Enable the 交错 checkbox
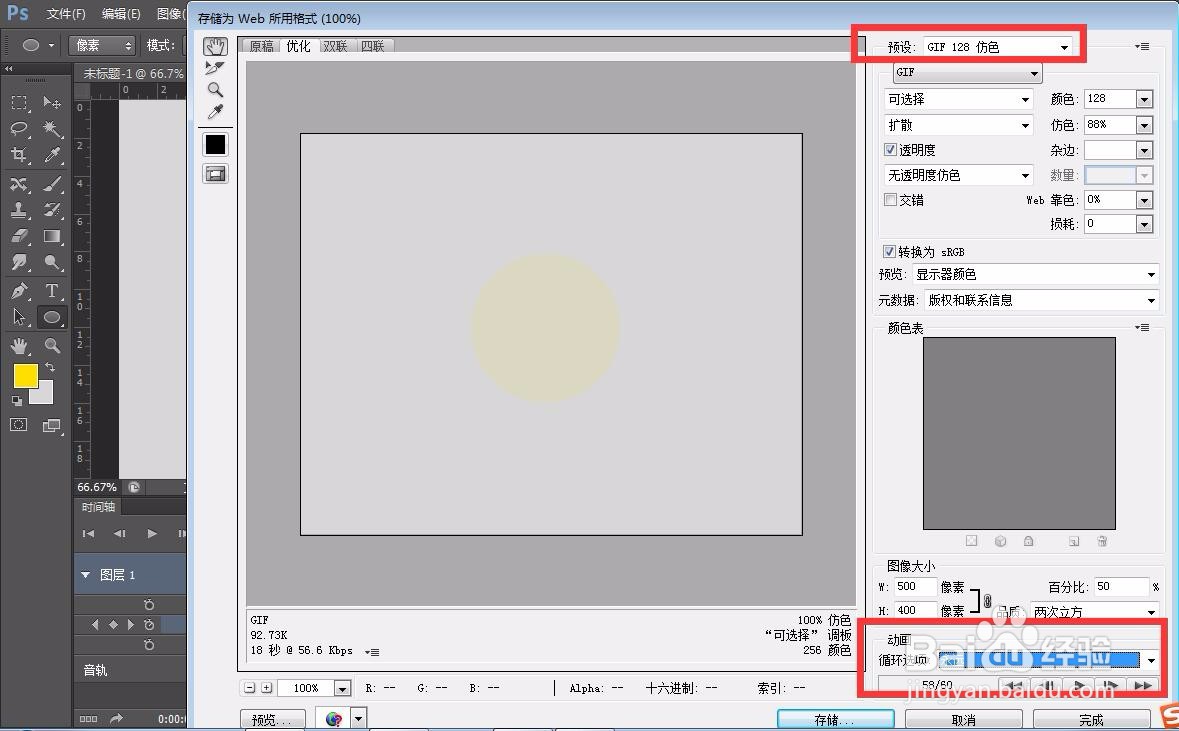Viewport: 1179px width, 731px height. pos(890,199)
